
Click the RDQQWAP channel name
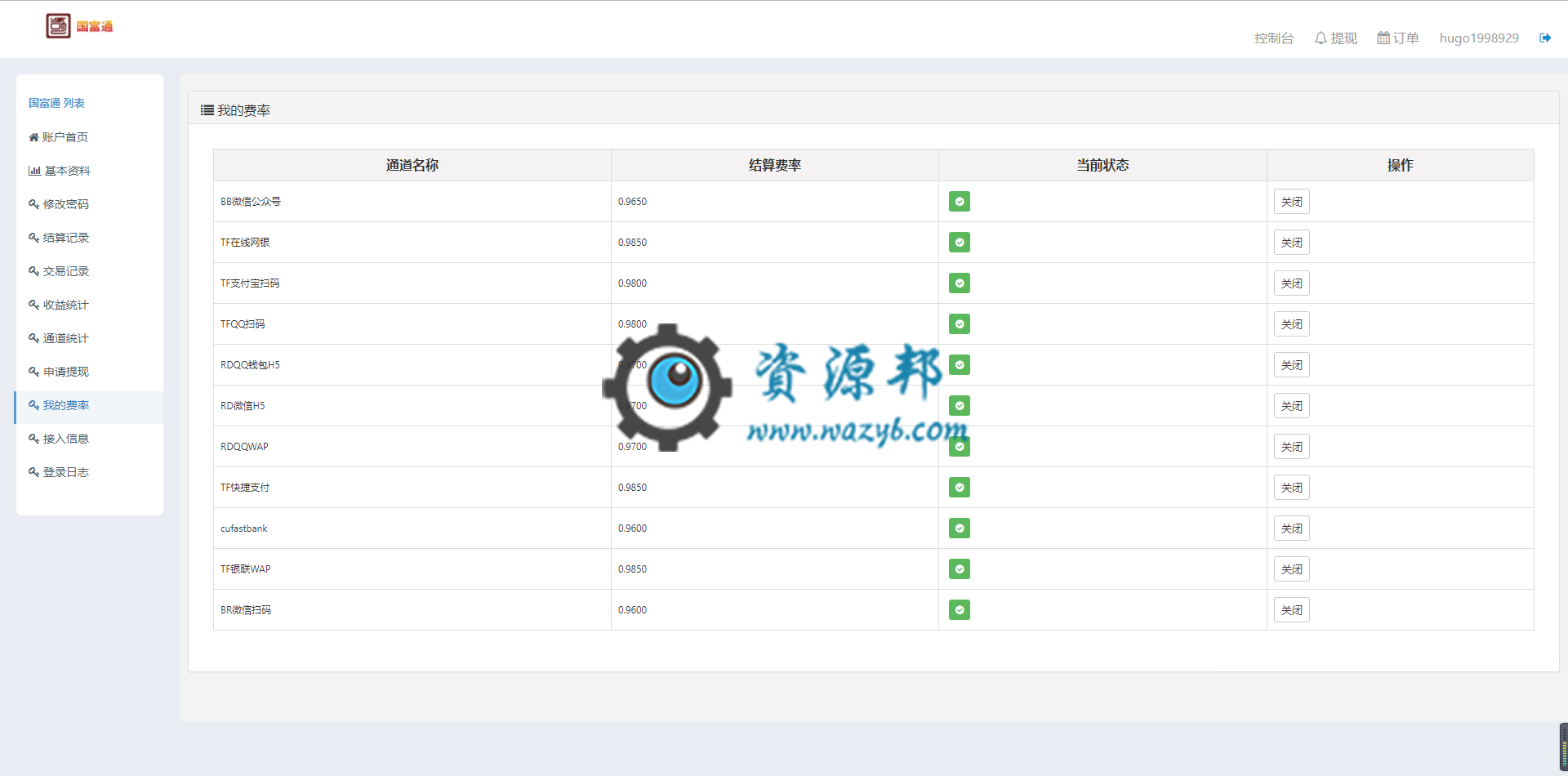point(244,447)
